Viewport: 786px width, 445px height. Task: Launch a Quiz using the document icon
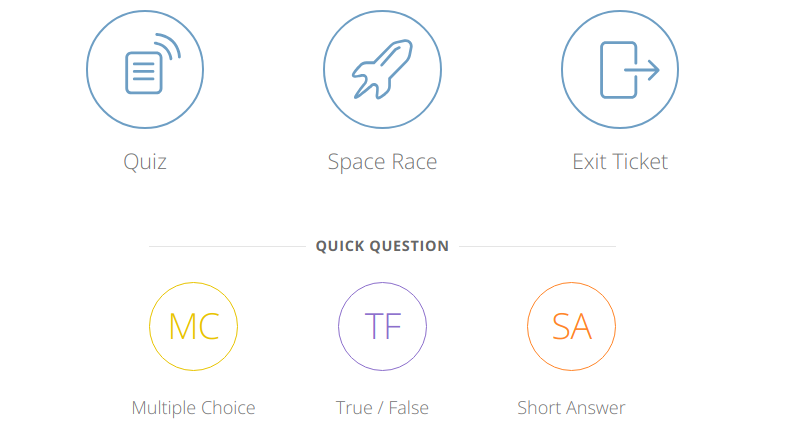click(145, 69)
